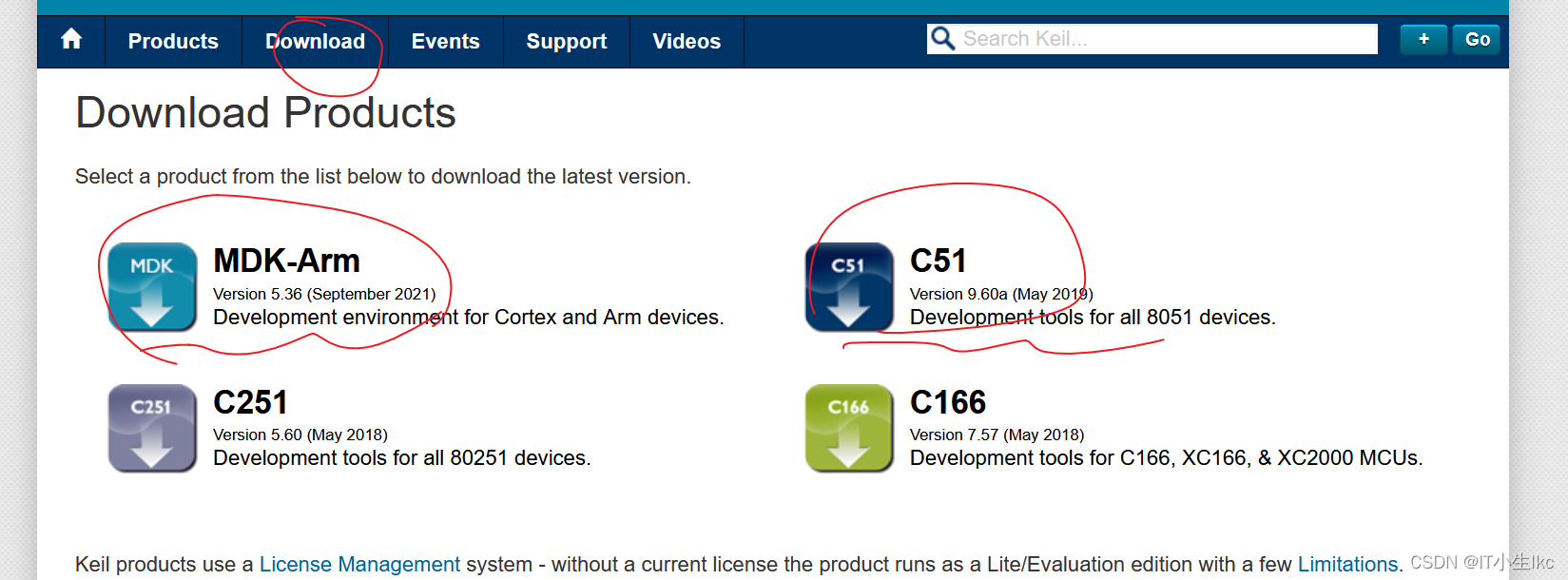Click the green C166 download icon

[x=849, y=428]
